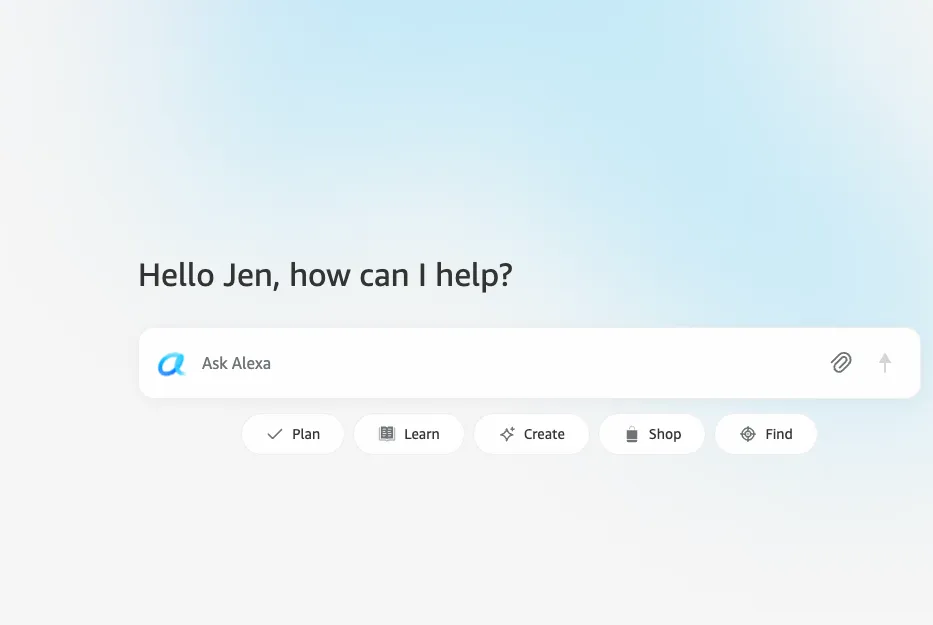Click empty middle area of prompt box
The image size is (933, 625).
(536, 362)
